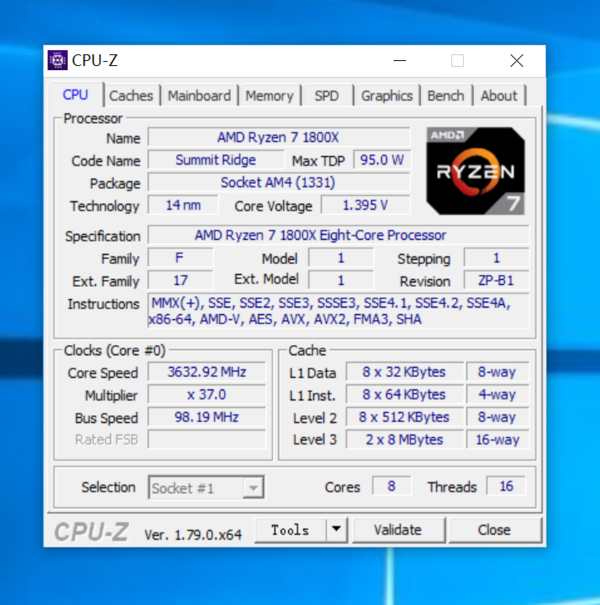Click the Validate button
The height and width of the screenshot is (605, 600).
(398, 530)
